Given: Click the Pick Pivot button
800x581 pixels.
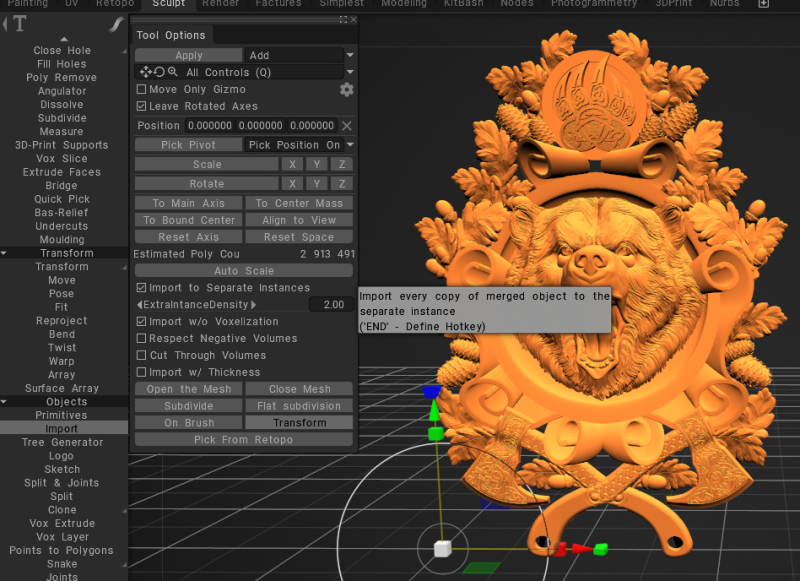Looking at the screenshot, I should point(189,145).
